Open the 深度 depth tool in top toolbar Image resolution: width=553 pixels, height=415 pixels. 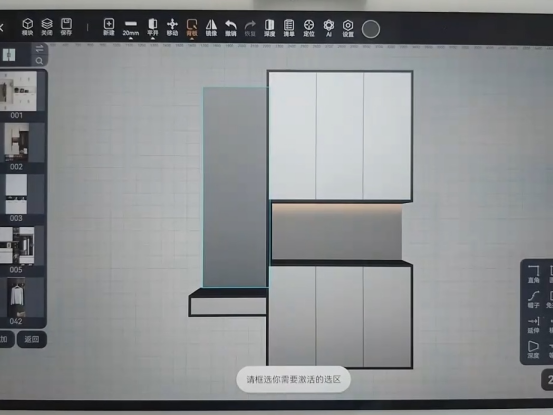(269, 28)
